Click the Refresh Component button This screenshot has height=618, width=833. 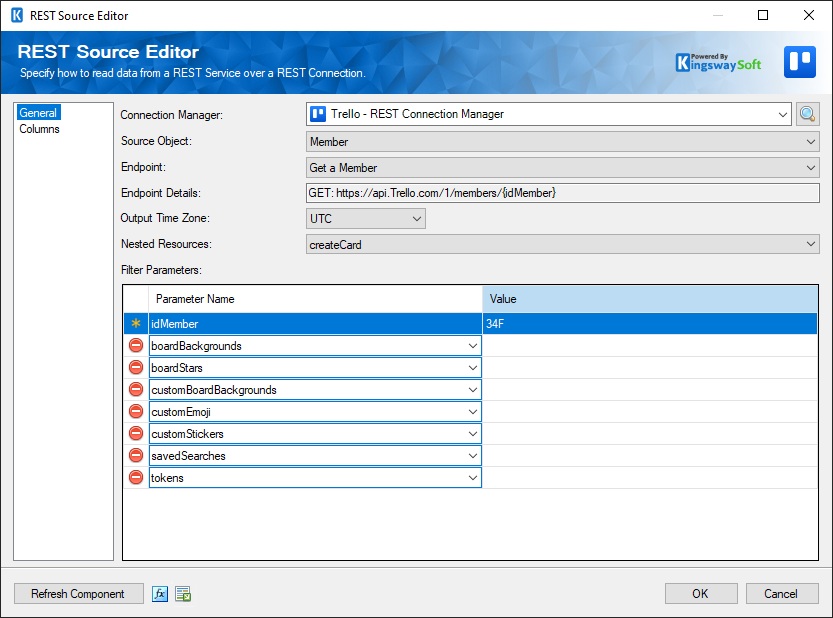point(79,594)
